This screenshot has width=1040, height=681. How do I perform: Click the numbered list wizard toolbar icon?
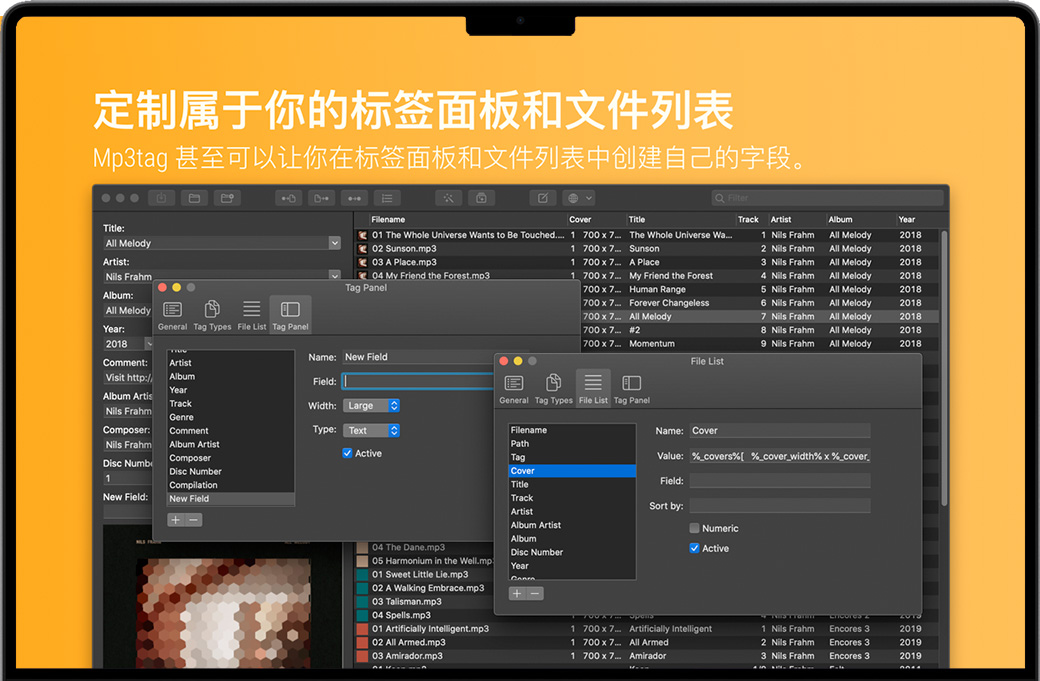pyautogui.click(x=387, y=198)
